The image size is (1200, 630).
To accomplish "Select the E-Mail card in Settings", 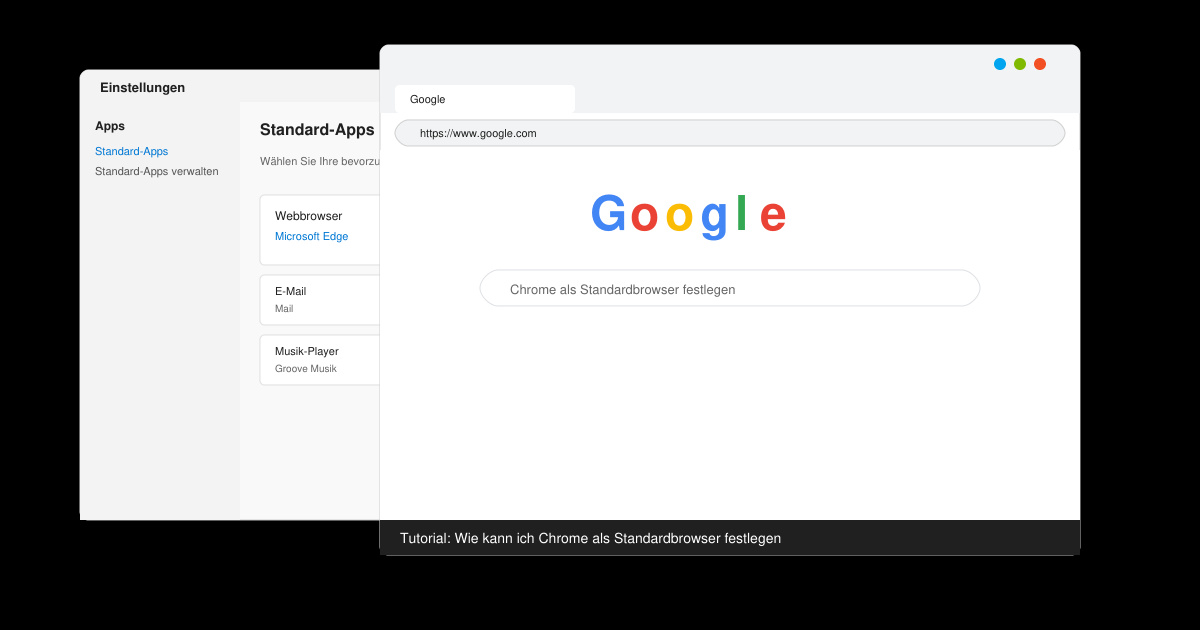I will coord(320,300).
